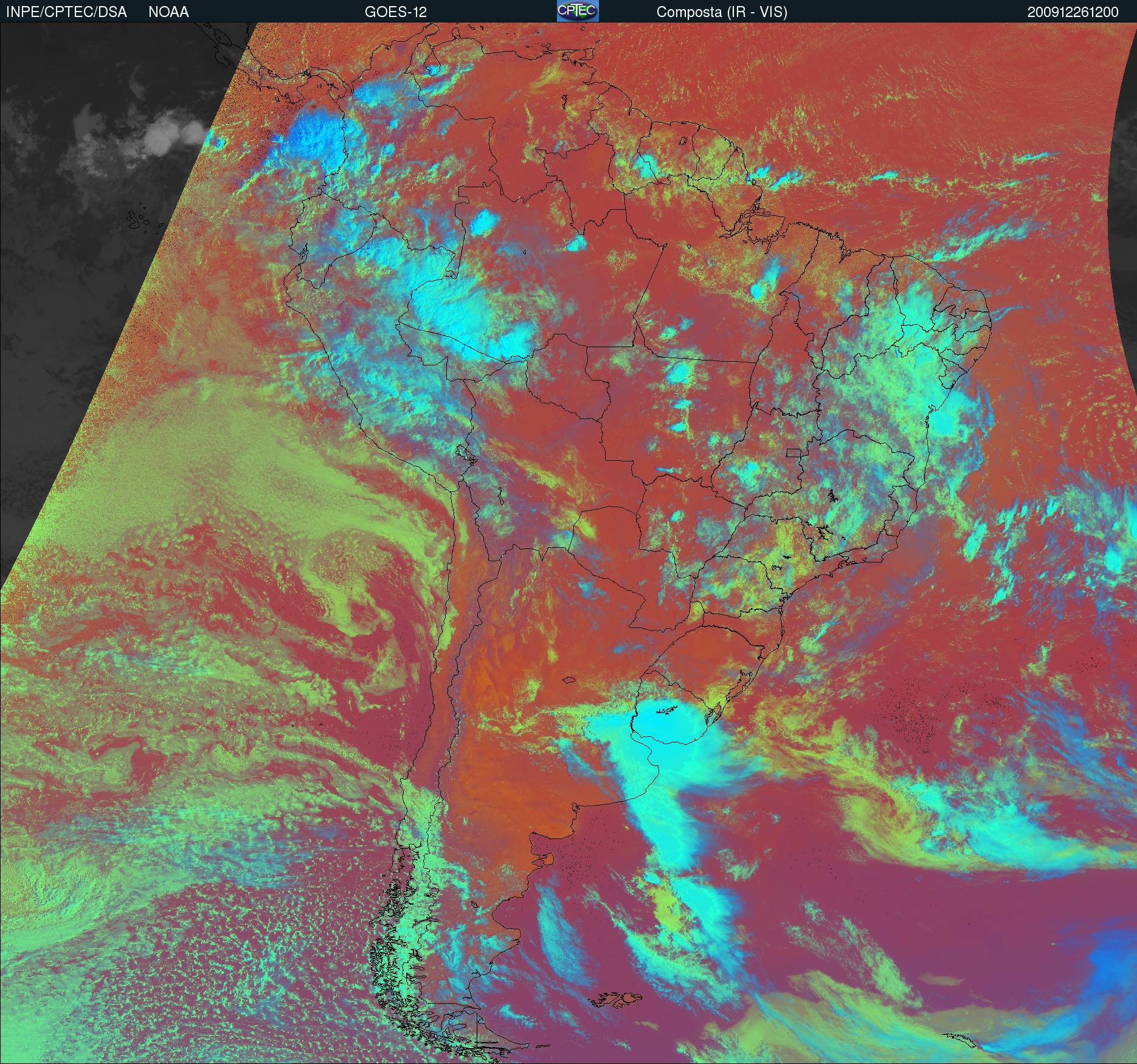Image resolution: width=1137 pixels, height=1064 pixels.
Task: Click the CPTEC logo in header
Action: pos(578,11)
